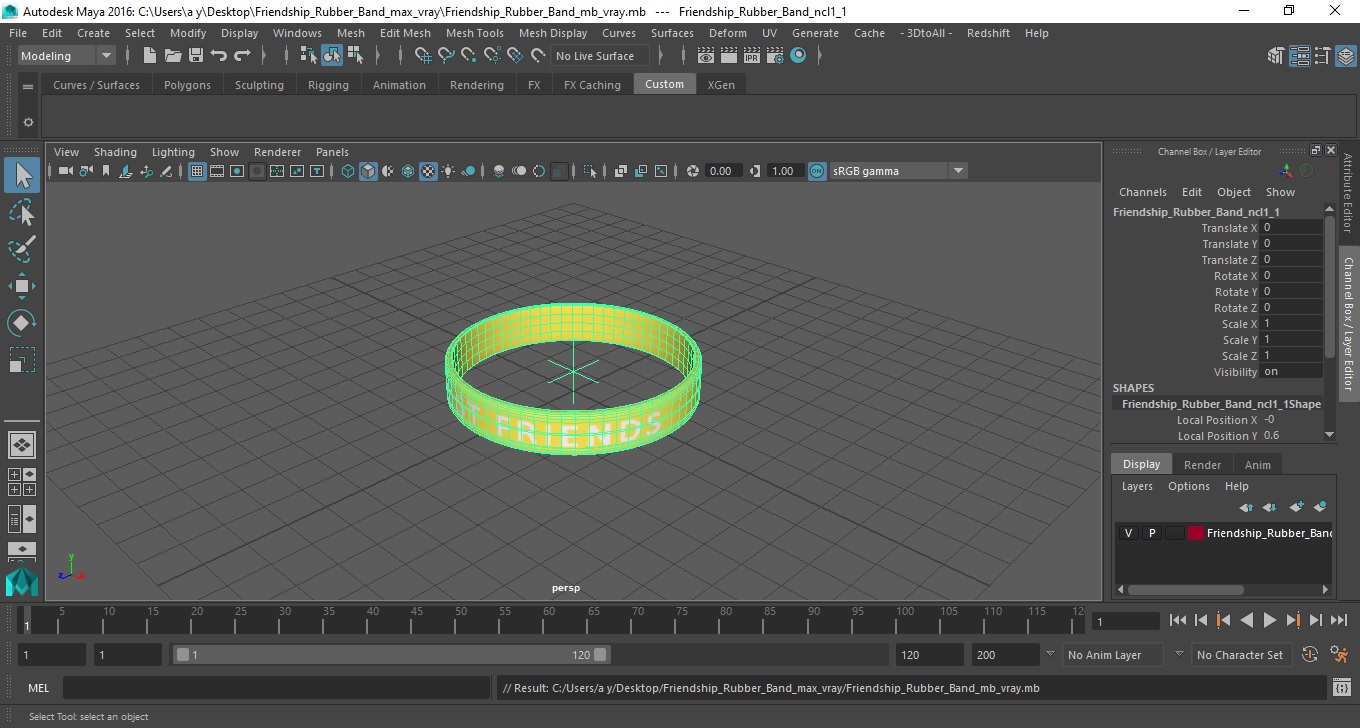Toggle textured display checker icon
1360x728 pixels.
pos(428,171)
